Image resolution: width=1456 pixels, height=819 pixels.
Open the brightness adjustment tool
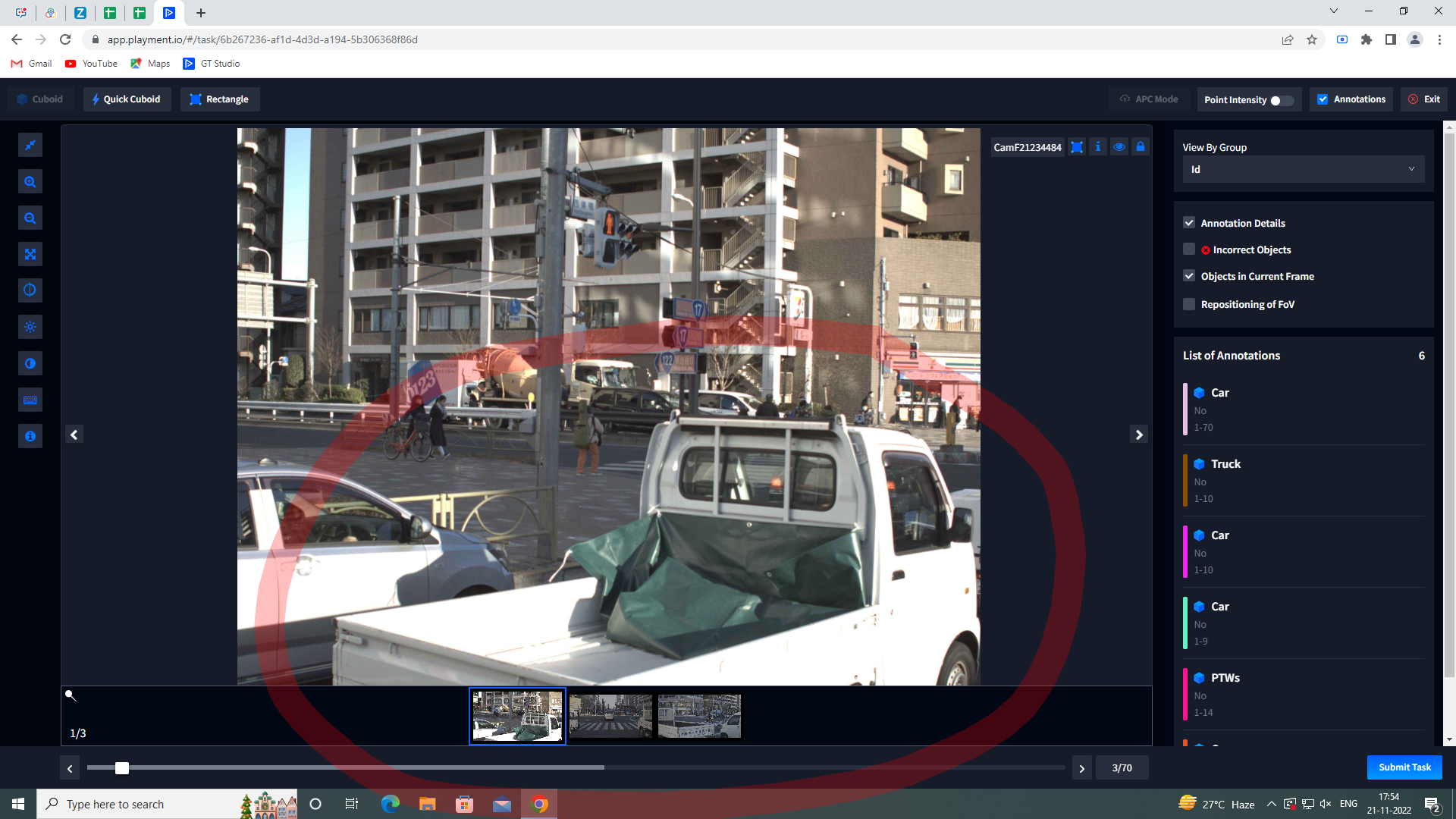tap(30, 327)
